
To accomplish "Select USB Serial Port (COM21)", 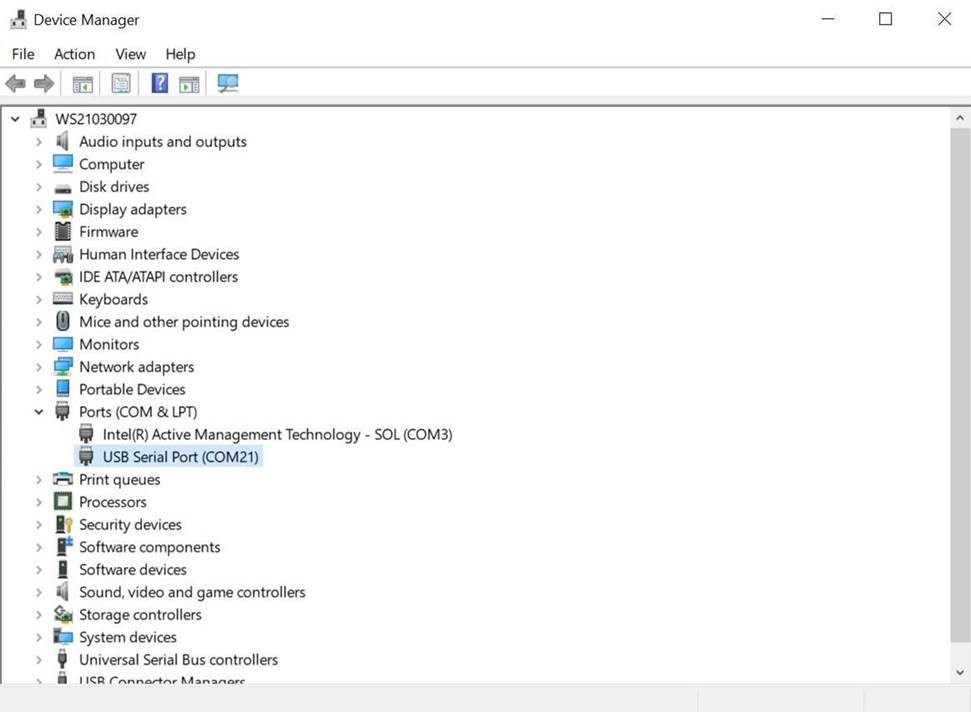I will [180, 457].
